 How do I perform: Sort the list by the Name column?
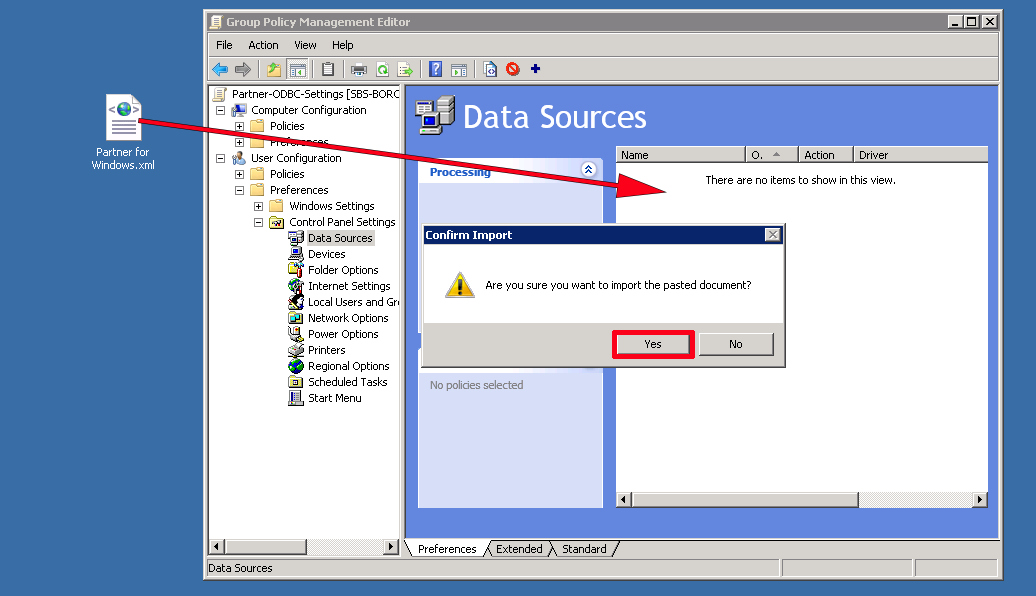(681, 155)
